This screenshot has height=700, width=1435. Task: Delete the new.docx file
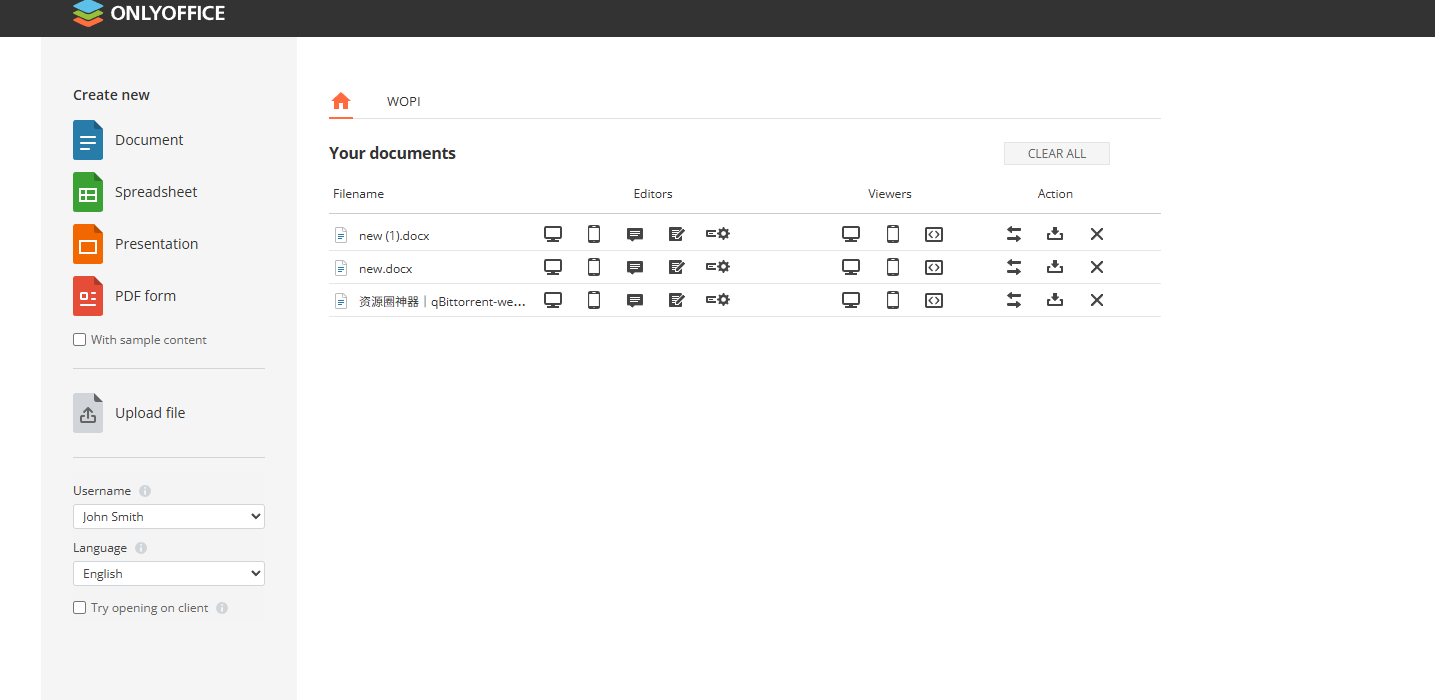tap(1097, 267)
